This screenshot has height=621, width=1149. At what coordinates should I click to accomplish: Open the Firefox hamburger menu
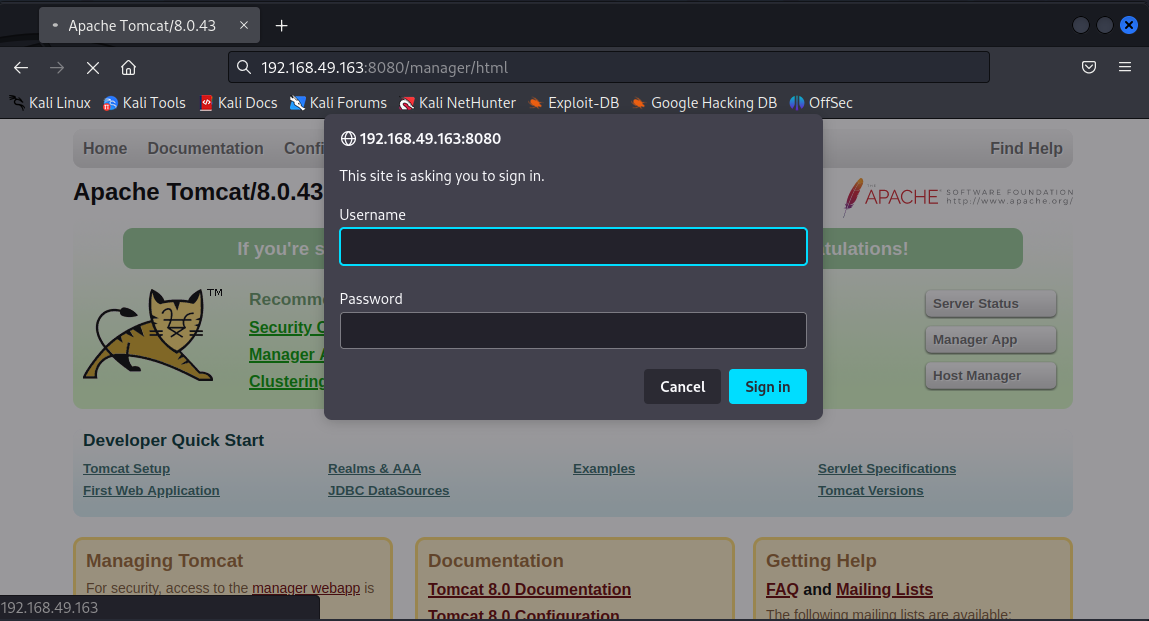pyautogui.click(x=1125, y=68)
